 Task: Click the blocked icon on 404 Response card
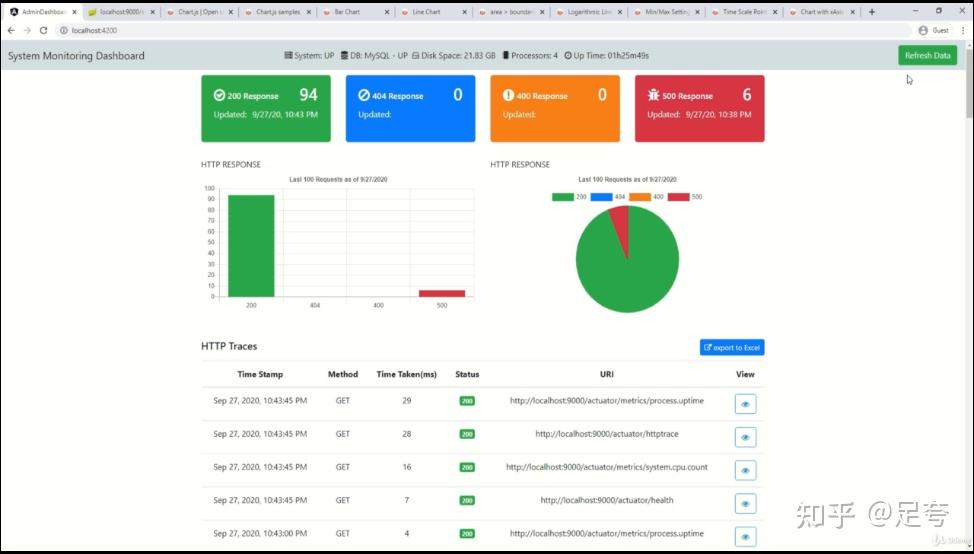coord(364,95)
